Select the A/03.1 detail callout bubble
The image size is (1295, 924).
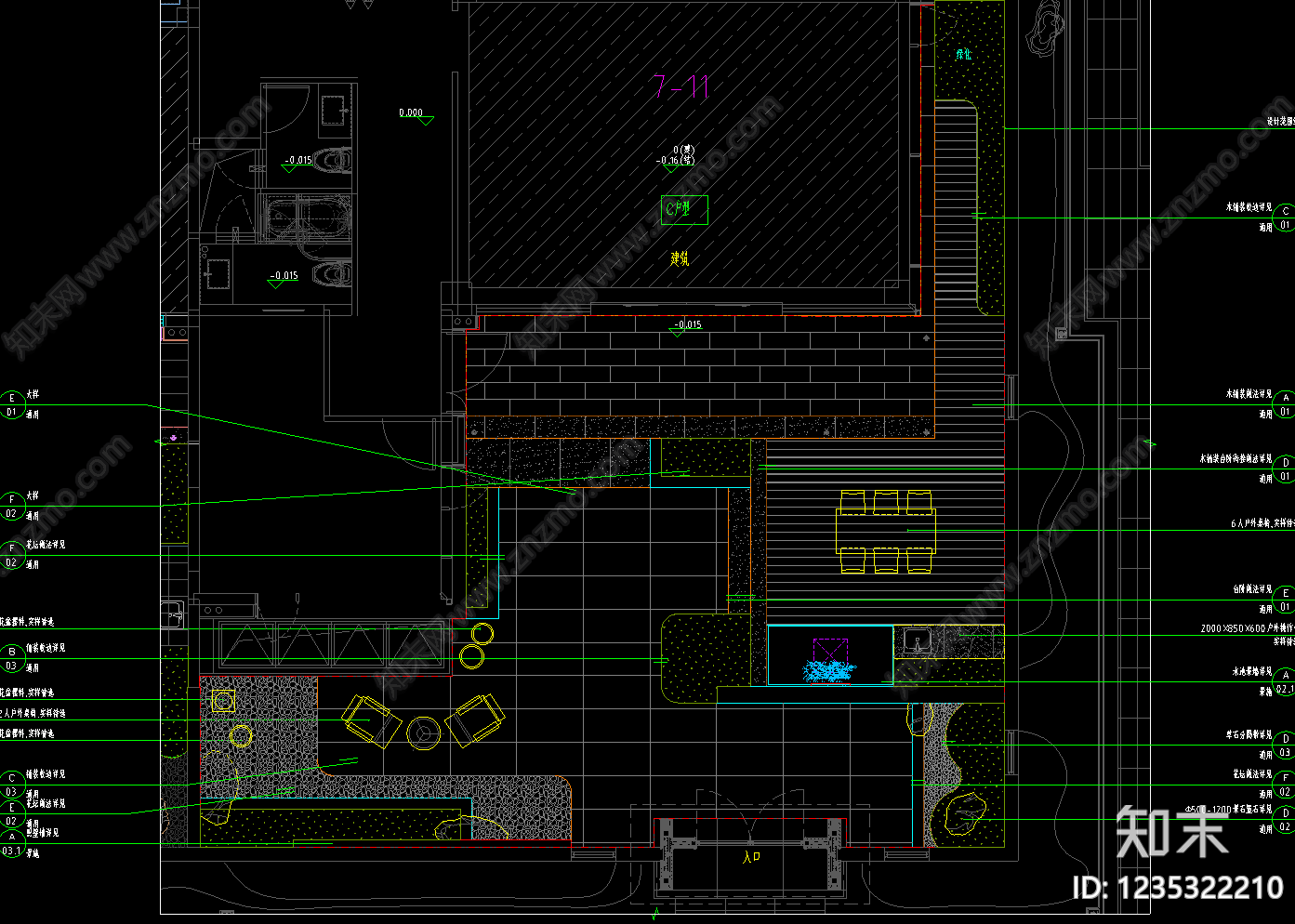click(12, 843)
